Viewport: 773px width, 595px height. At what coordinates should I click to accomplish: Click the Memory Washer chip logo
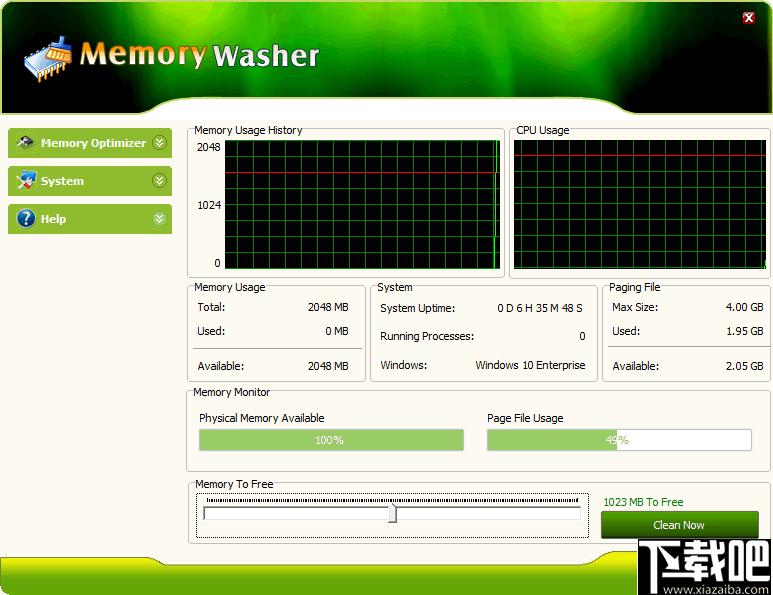tap(48, 58)
